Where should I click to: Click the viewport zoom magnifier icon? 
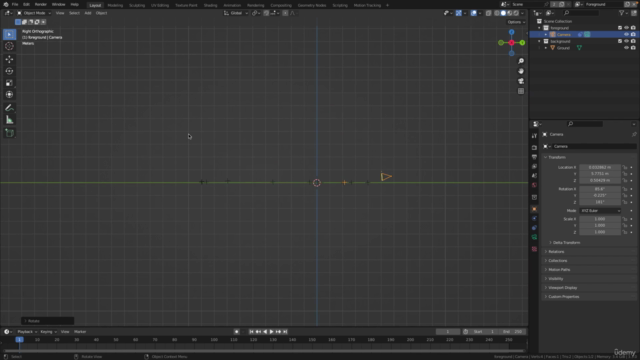tap(521, 61)
